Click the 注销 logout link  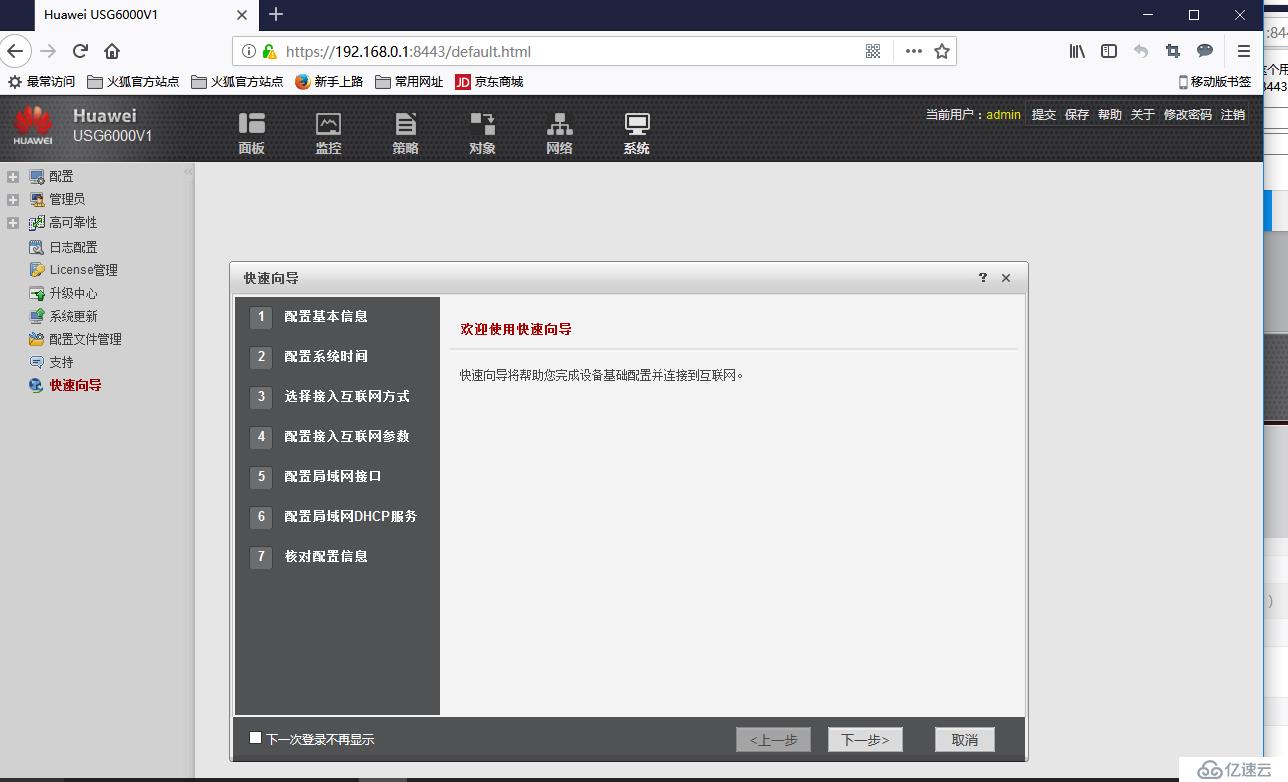pos(1232,115)
